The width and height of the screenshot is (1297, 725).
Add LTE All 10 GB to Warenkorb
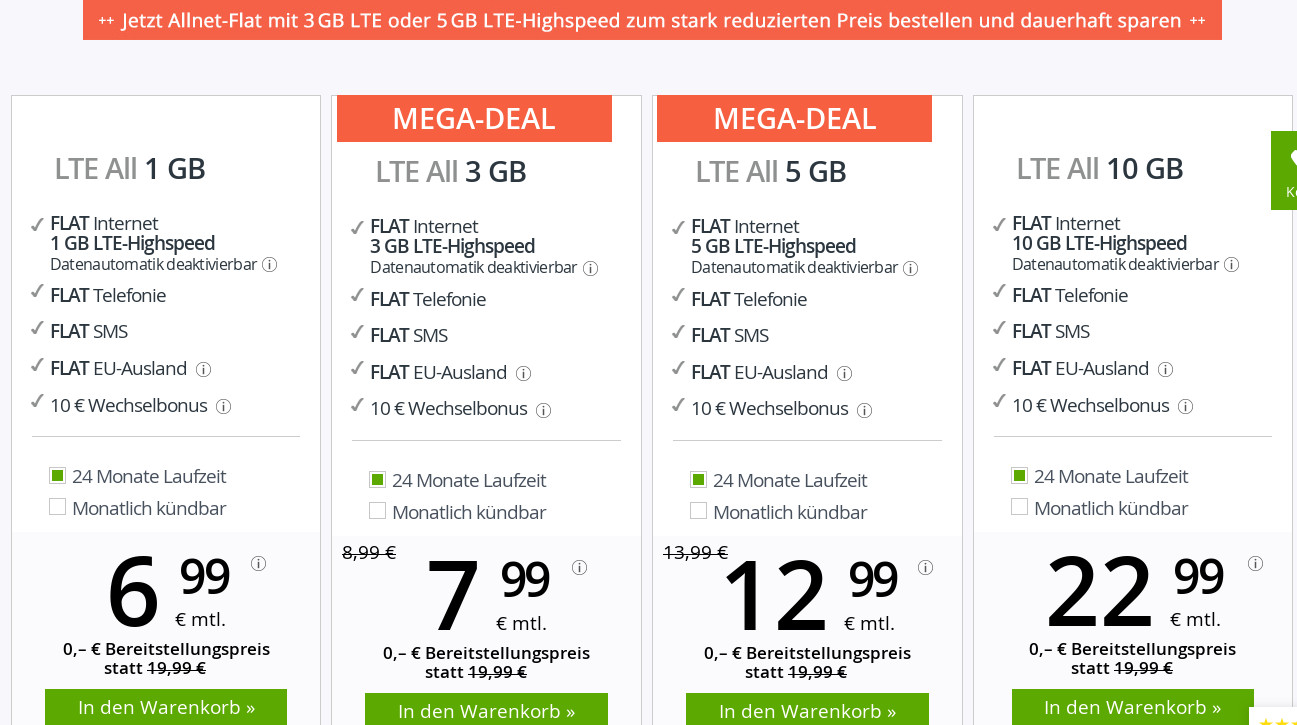click(1132, 707)
